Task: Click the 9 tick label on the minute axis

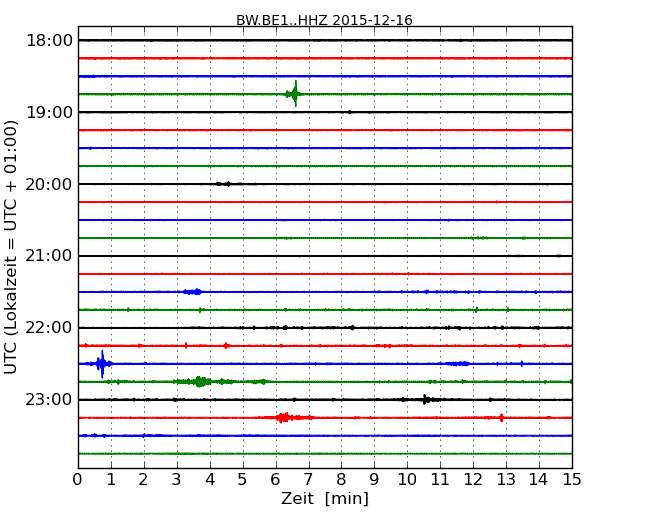Action: (x=374, y=480)
